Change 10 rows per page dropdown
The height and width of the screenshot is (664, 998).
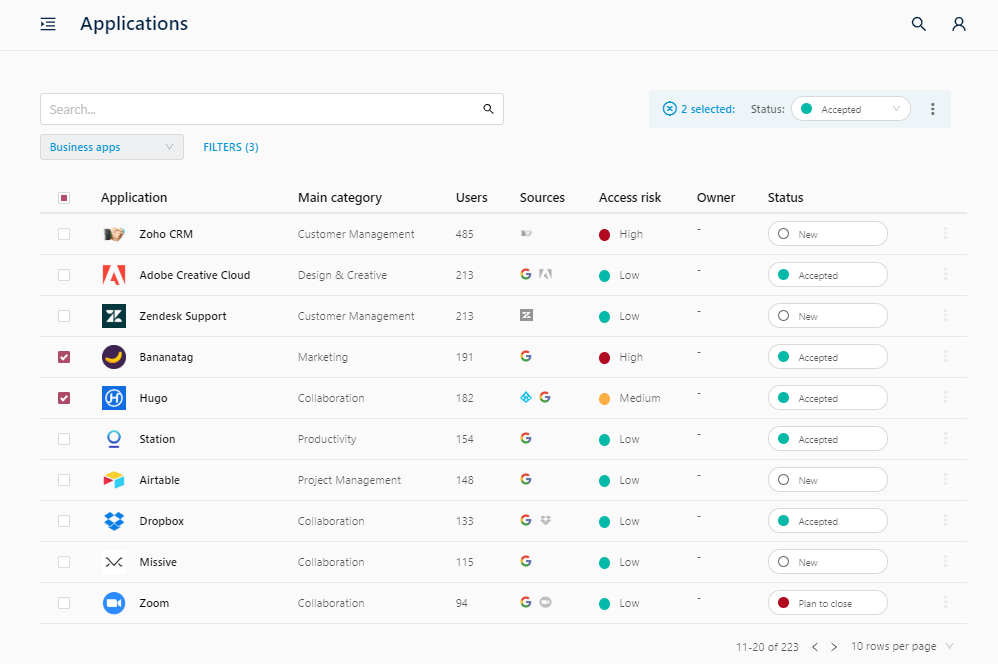click(x=903, y=646)
